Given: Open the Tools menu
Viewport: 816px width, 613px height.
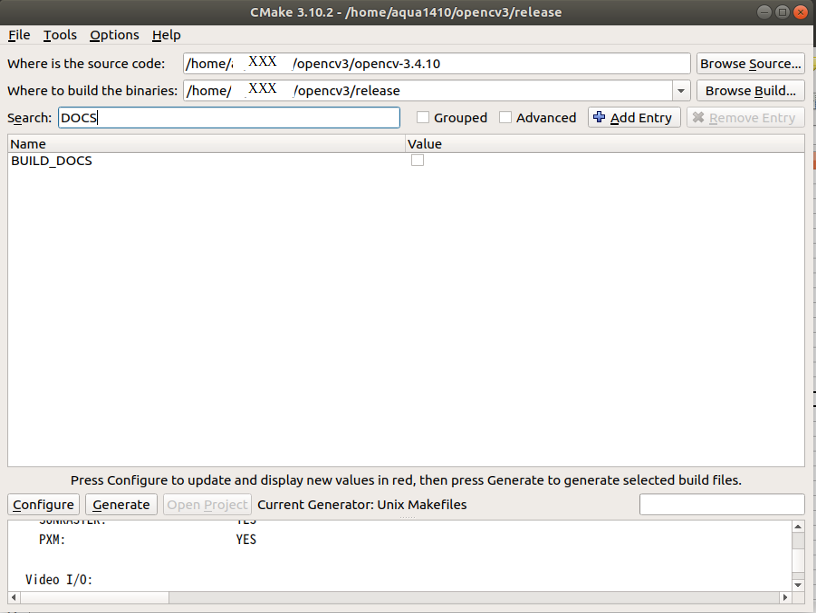Looking at the screenshot, I should point(60,35).
